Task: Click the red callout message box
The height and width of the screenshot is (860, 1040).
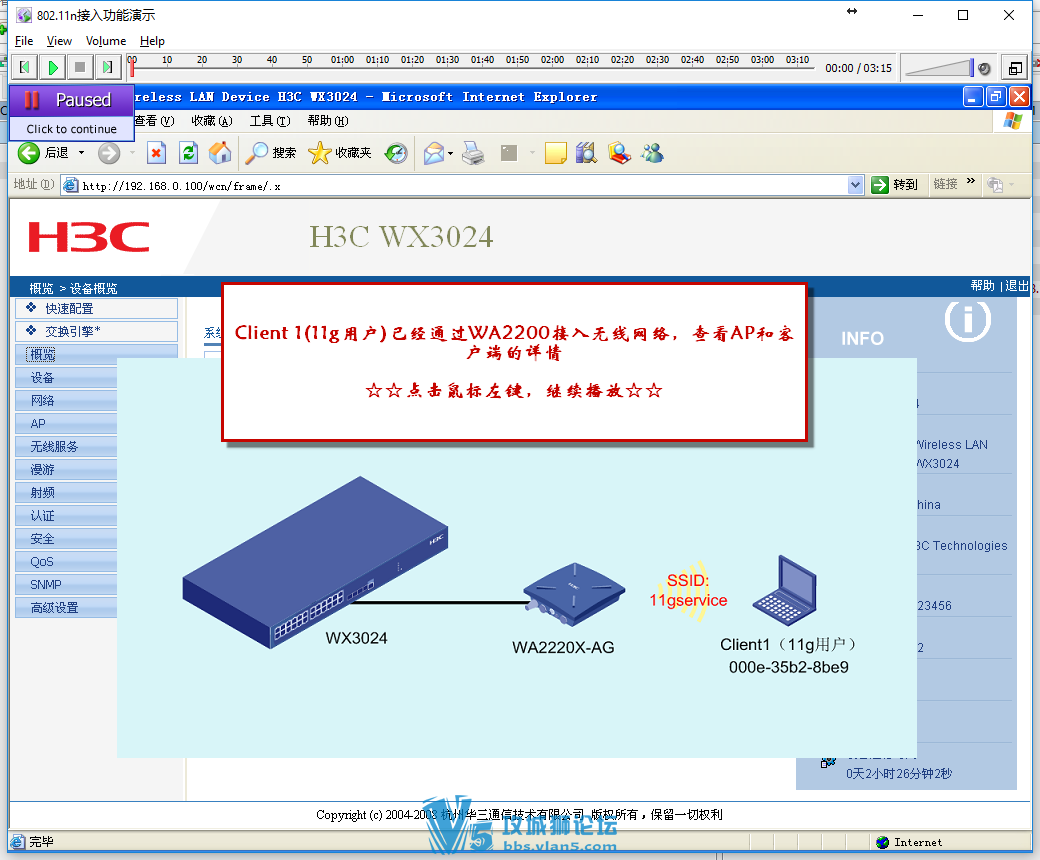Action: click(514, 362)
